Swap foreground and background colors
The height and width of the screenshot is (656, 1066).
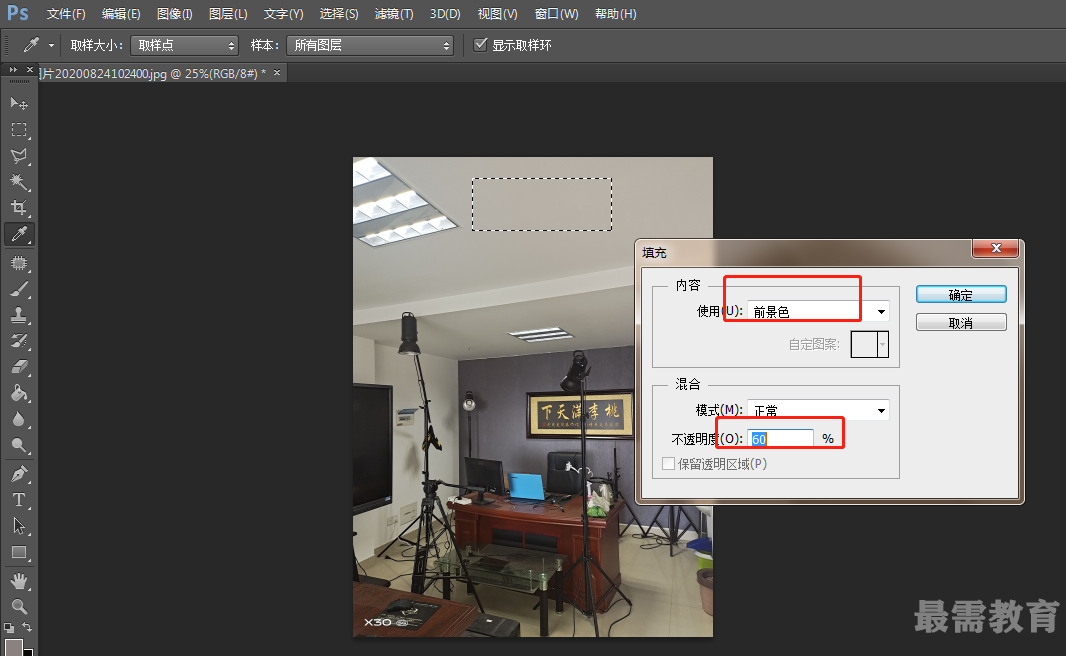coord(27,627)
